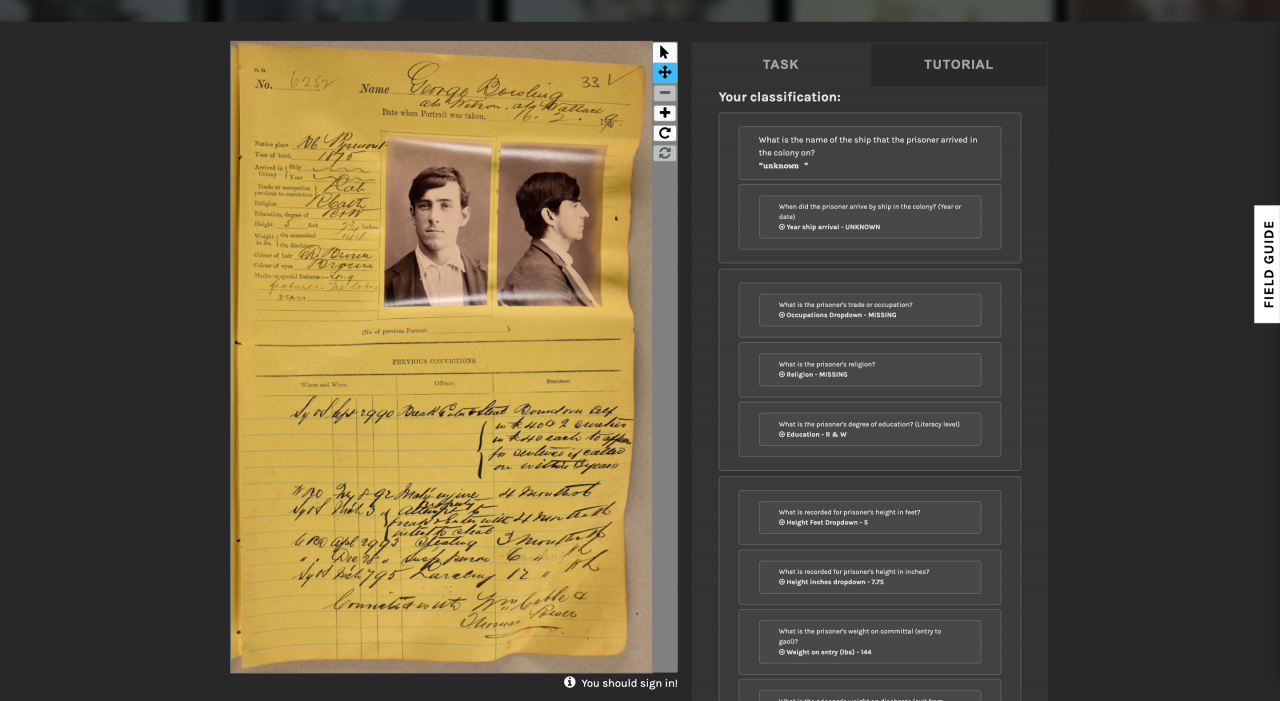Activate the pan/move image tool
This screenshot has width=1280, height=701.
pyautogui.click(x=665, y=73)
